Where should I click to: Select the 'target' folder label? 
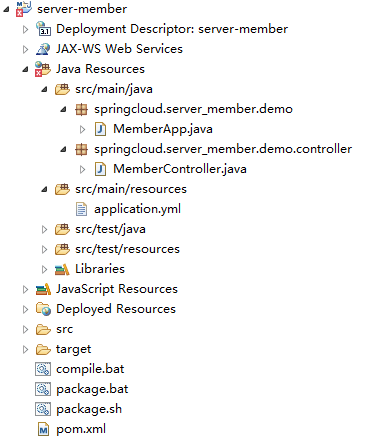point(73,350)
